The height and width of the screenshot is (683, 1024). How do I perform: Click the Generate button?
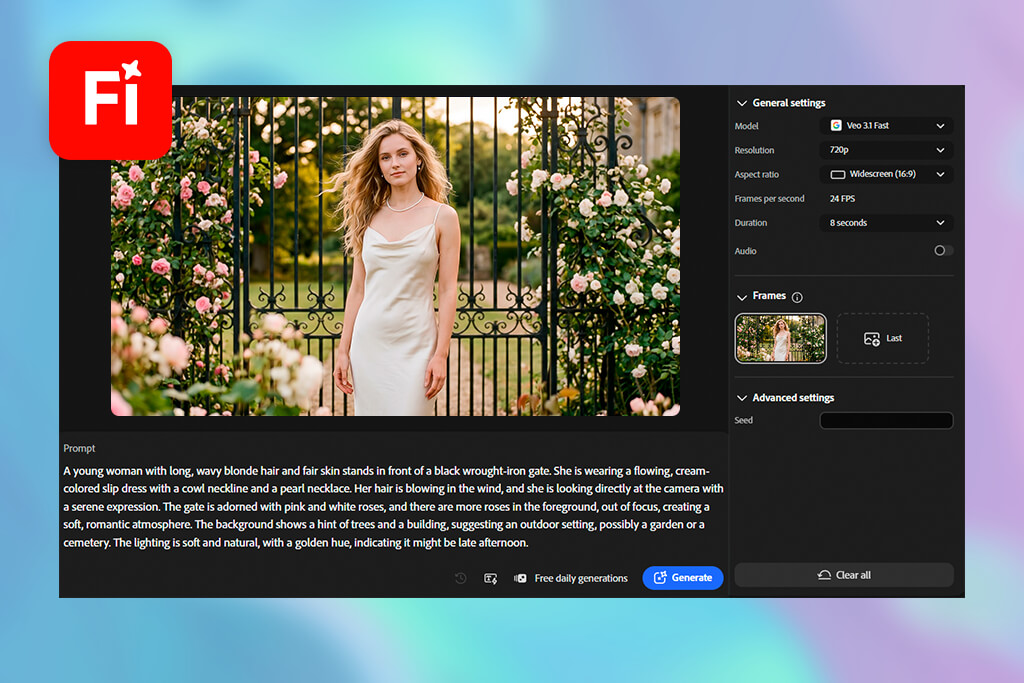(682, 578)
